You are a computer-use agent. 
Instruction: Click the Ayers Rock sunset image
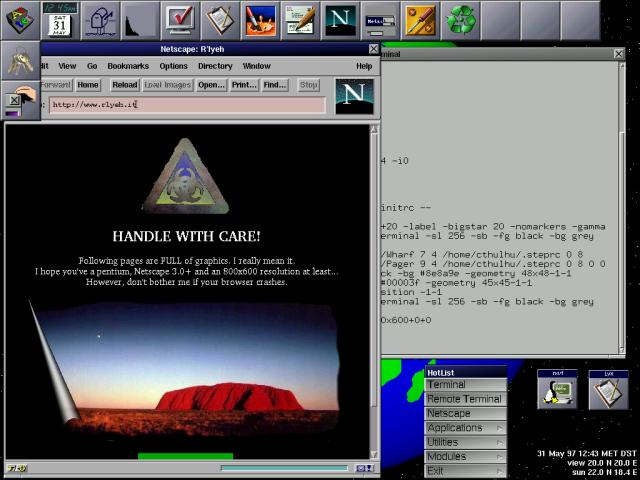point(186,365)
